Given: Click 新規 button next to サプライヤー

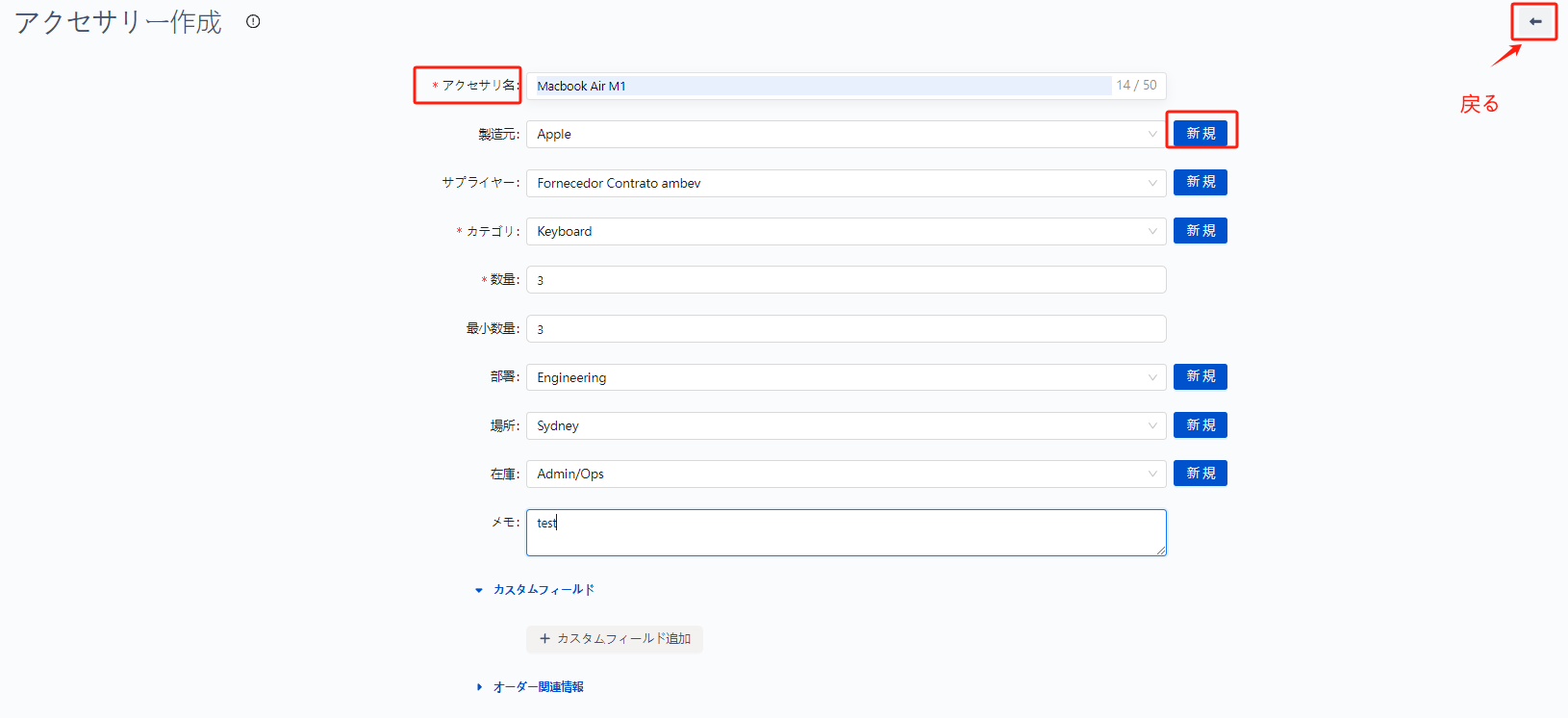Looking at the screenshot, I should 1200,182.
